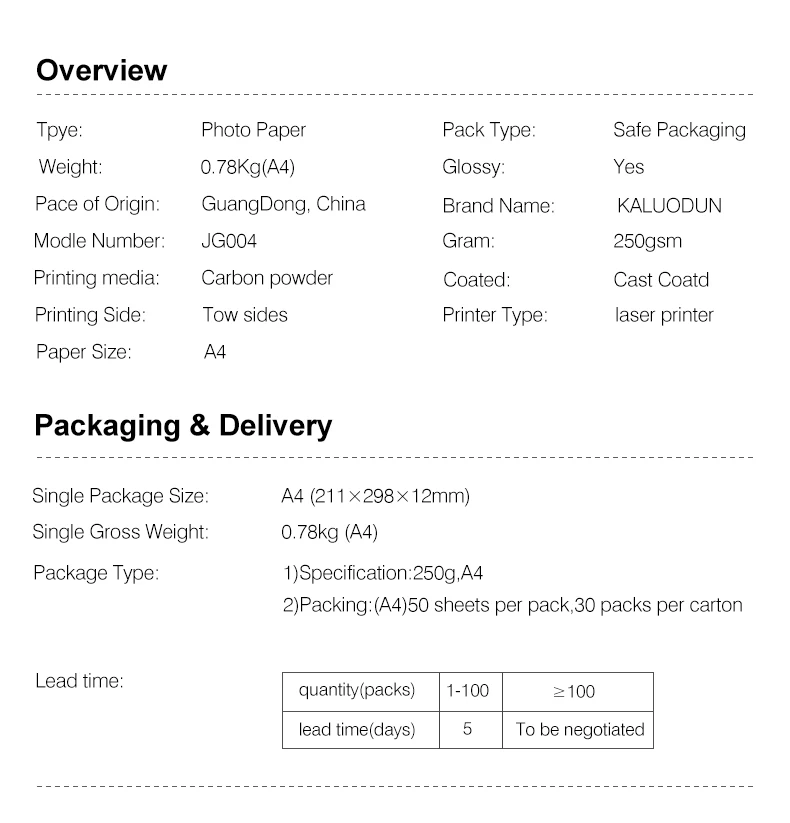Click the packing sheets per pack line
The image size is (790, 823).
[512, 605]
